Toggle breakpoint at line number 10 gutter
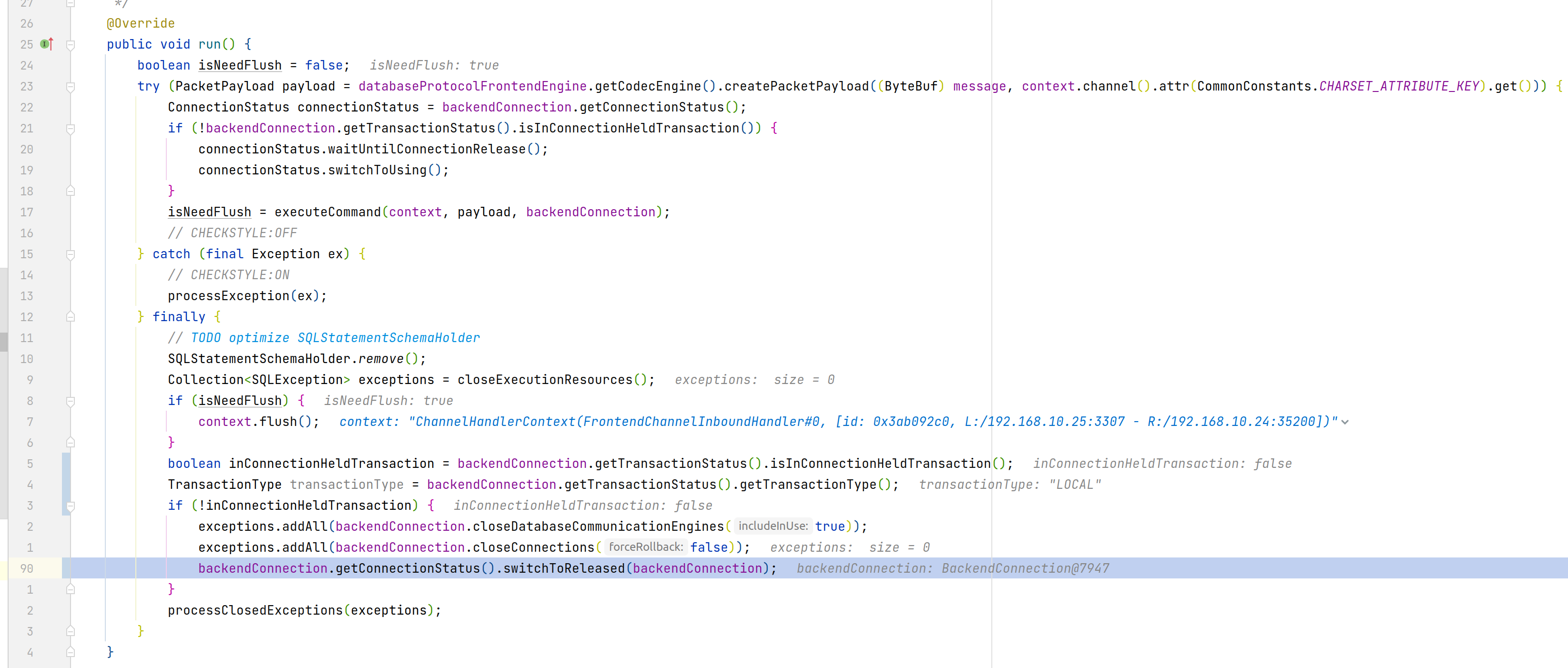1568x668 pixels. click(x=27, y=359)
